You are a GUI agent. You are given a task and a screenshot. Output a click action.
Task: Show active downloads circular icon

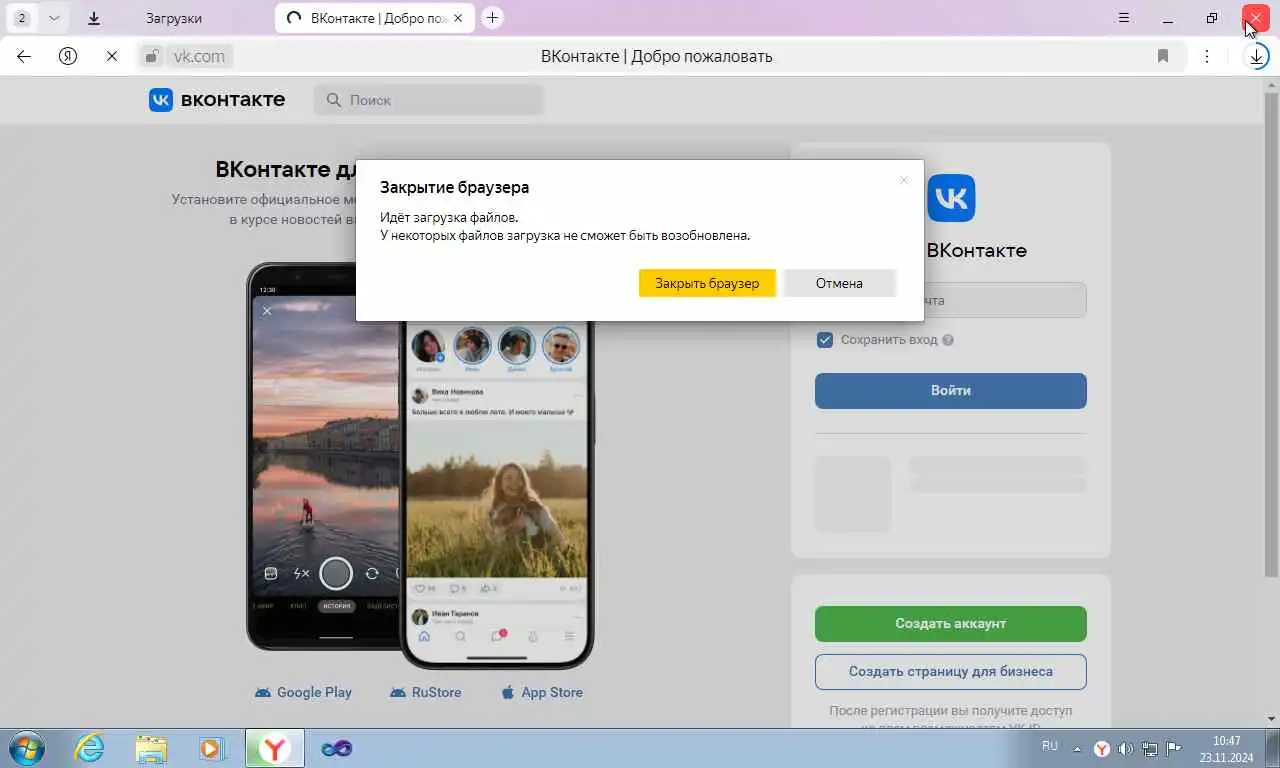coord(1257,56)
